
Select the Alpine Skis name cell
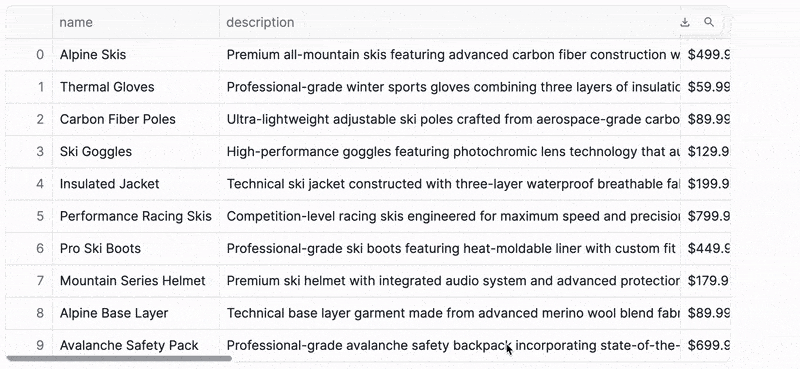tap(136, 55)
